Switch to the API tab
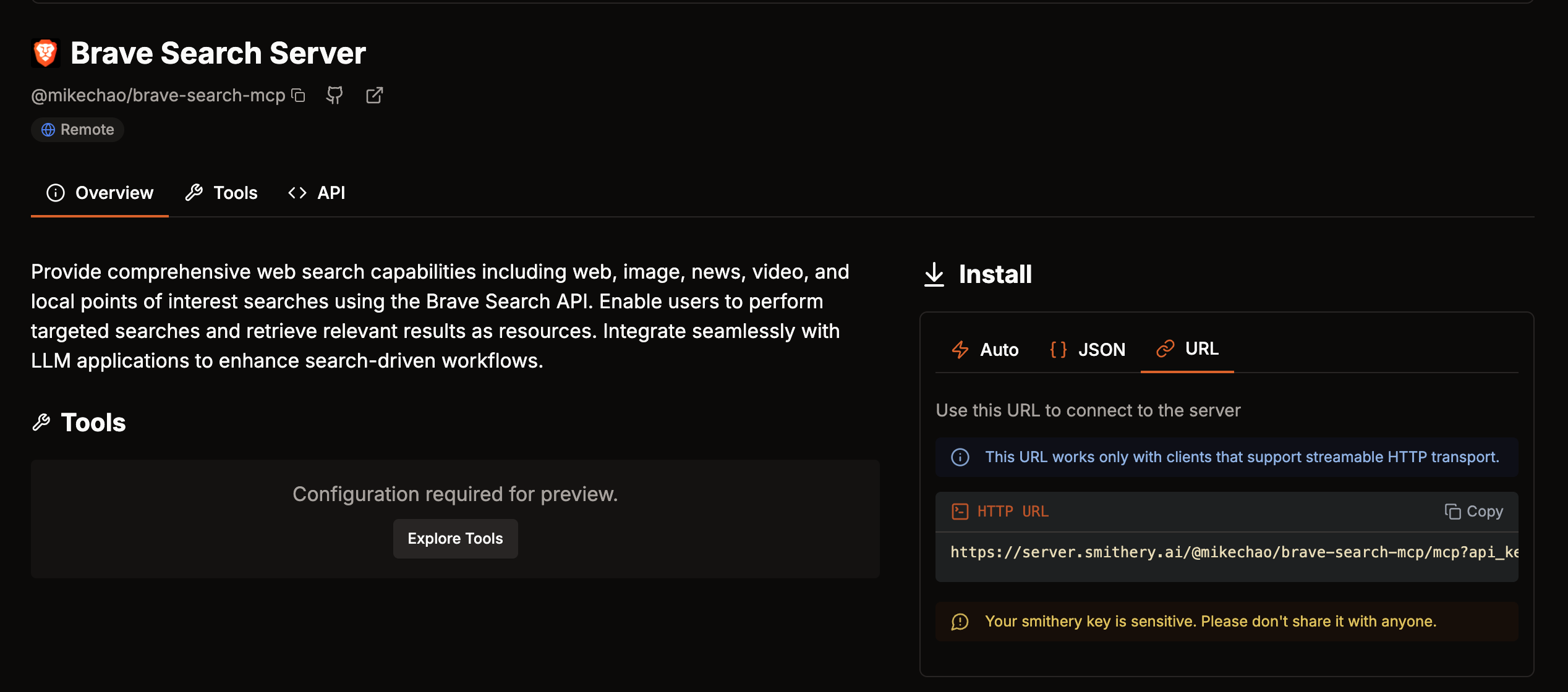 [x=317, y=193]
